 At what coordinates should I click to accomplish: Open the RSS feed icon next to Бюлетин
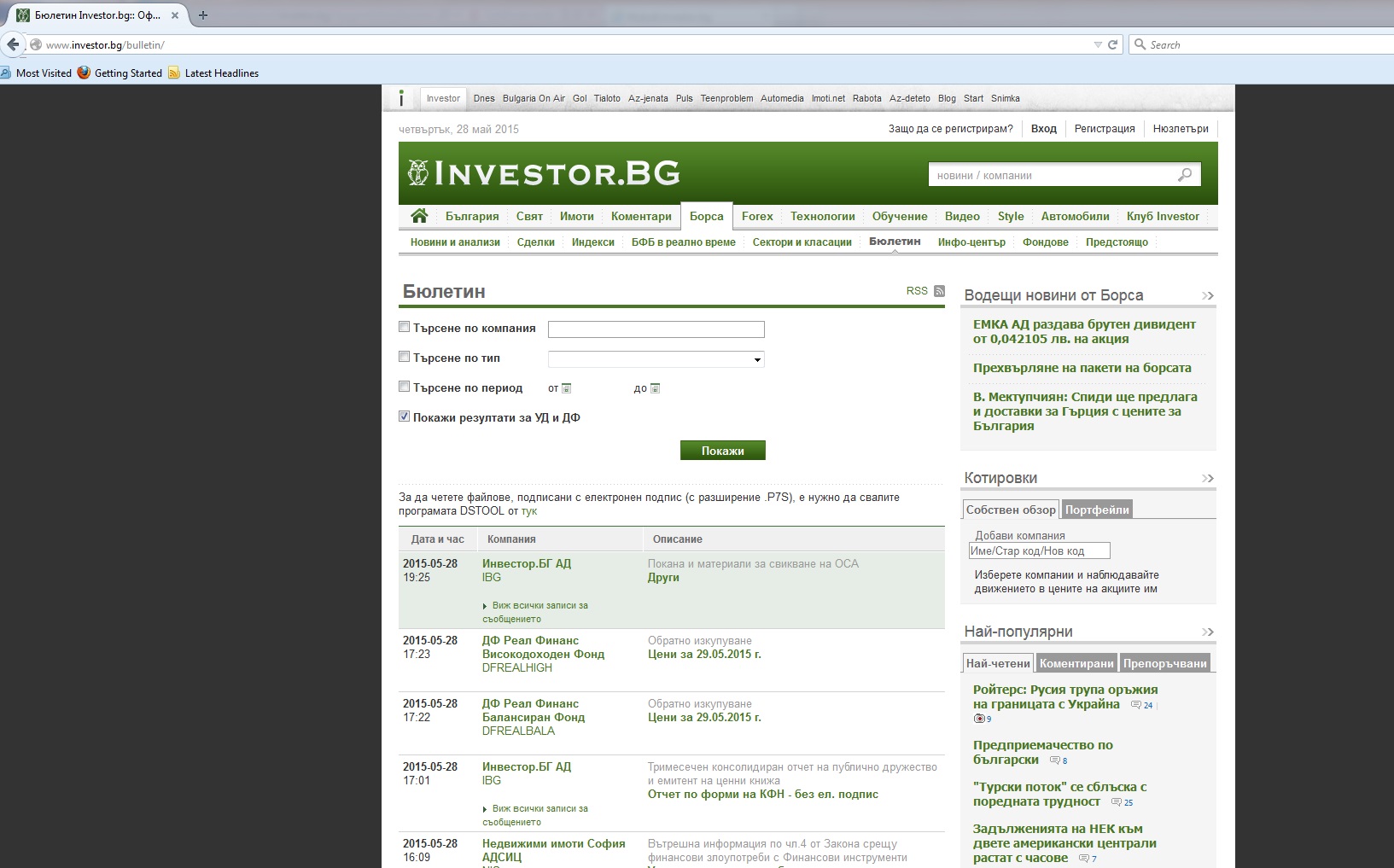939,291
